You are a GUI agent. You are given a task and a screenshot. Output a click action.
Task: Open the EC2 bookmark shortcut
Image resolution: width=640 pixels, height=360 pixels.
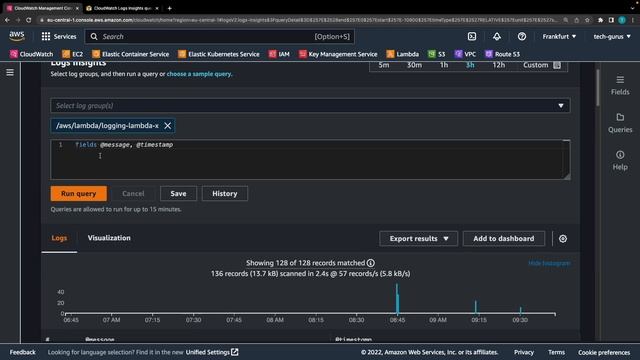[73, 54]
